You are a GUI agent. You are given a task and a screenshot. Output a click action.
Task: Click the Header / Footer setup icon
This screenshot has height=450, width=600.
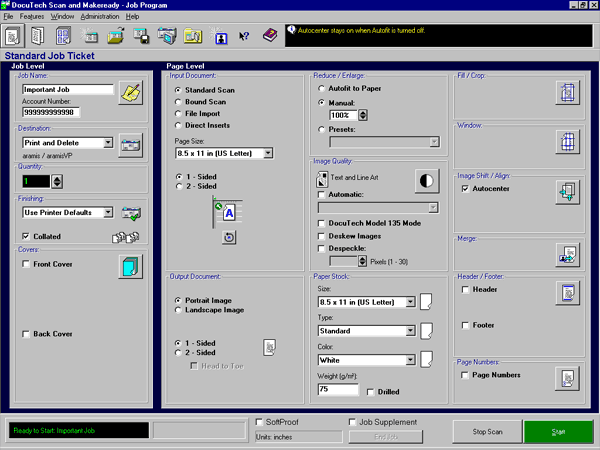pyautogui.click(x=567, y=293)
